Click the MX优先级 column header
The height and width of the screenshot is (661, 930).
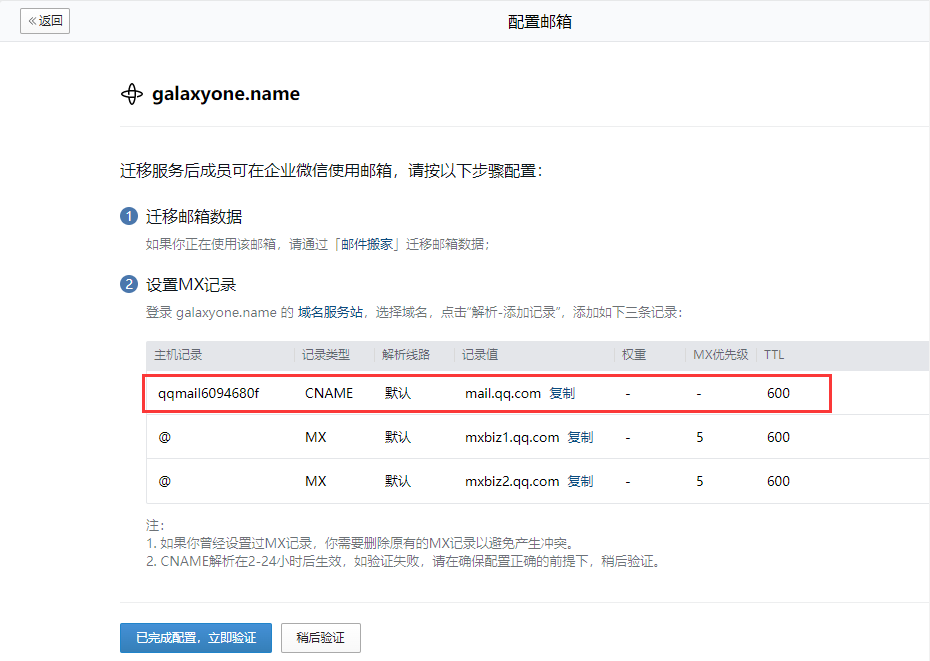point(720,355)
